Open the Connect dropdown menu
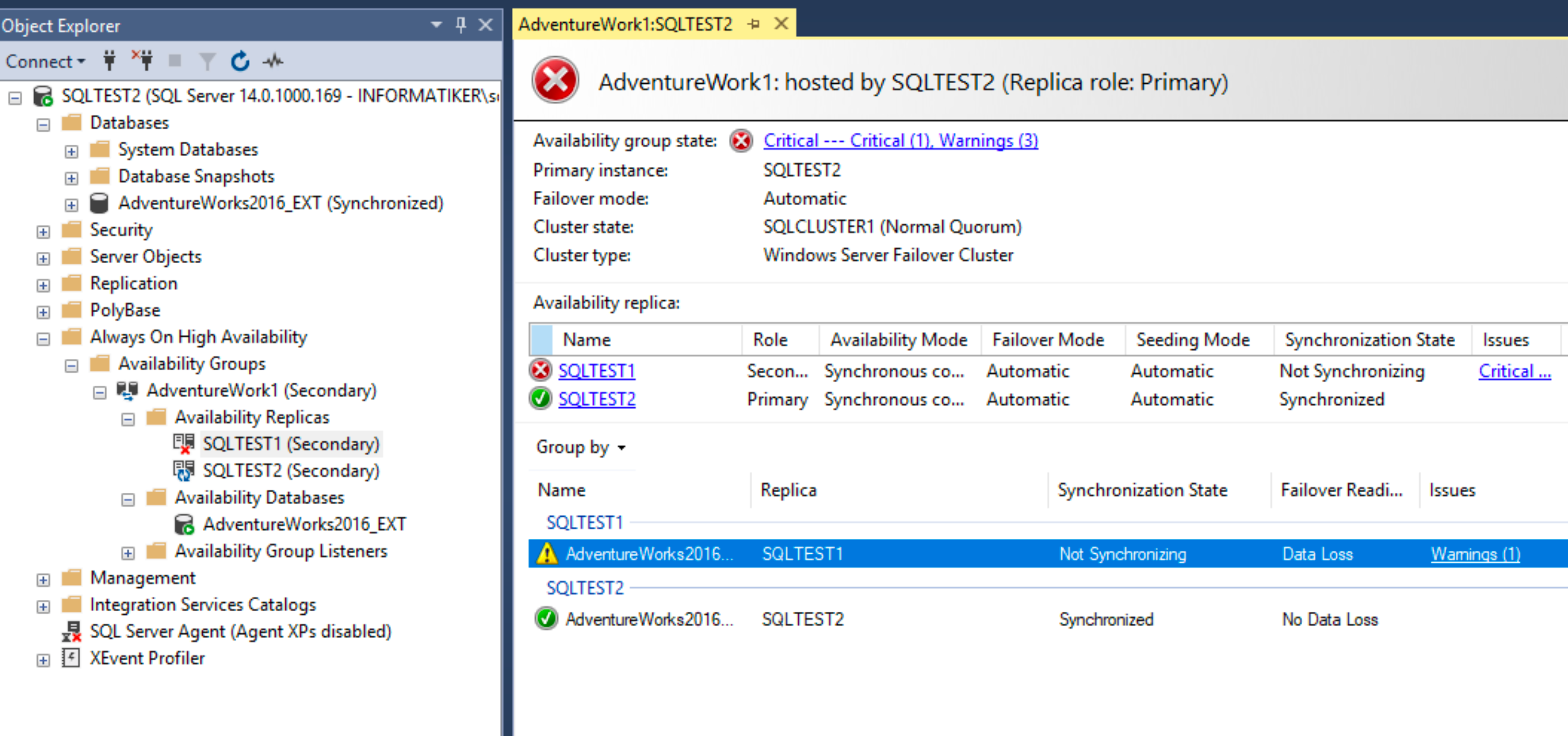Viewport: 1568px width, 736px height. tap(45, 62)
